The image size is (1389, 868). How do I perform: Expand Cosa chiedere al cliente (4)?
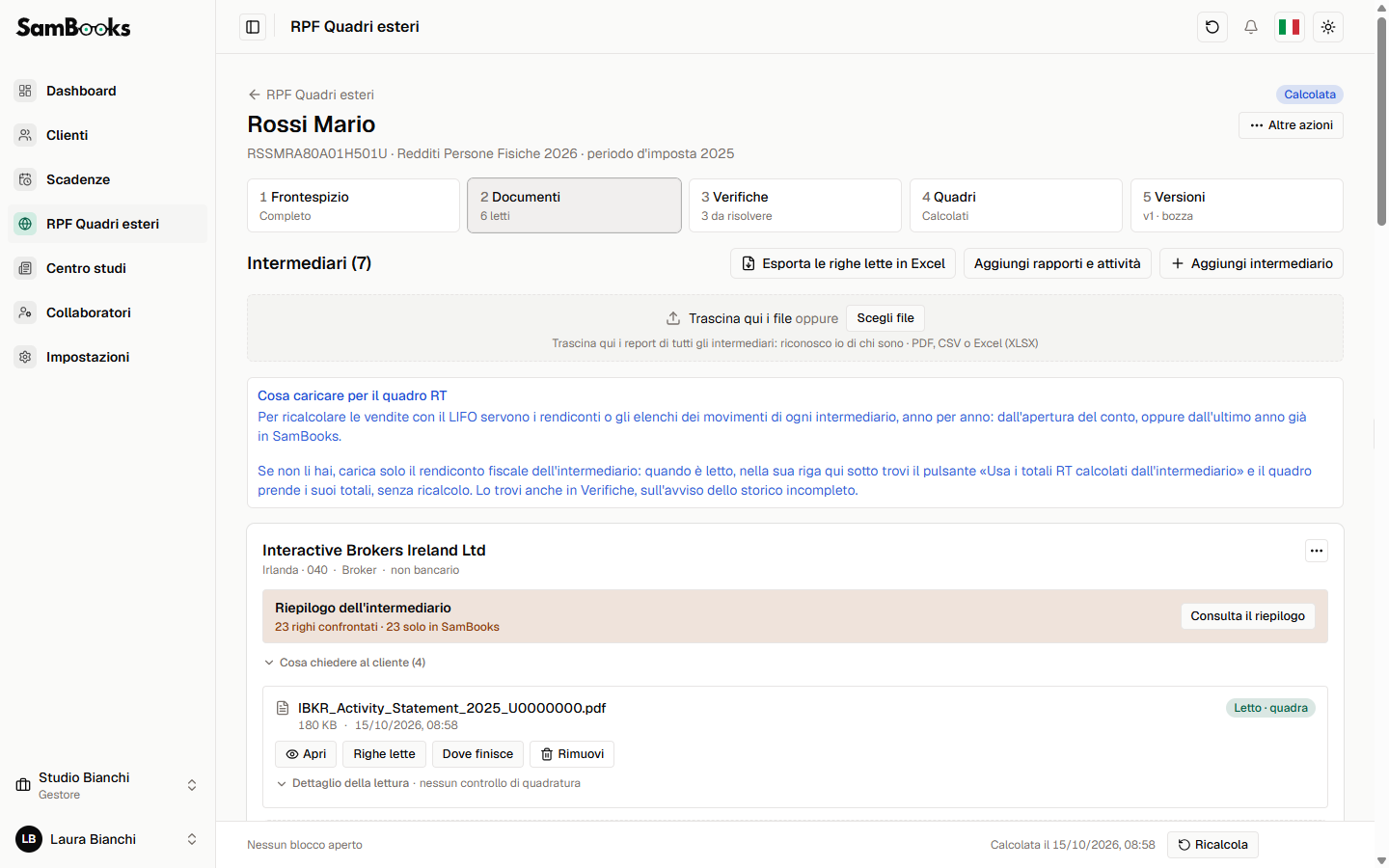(344, 663)
